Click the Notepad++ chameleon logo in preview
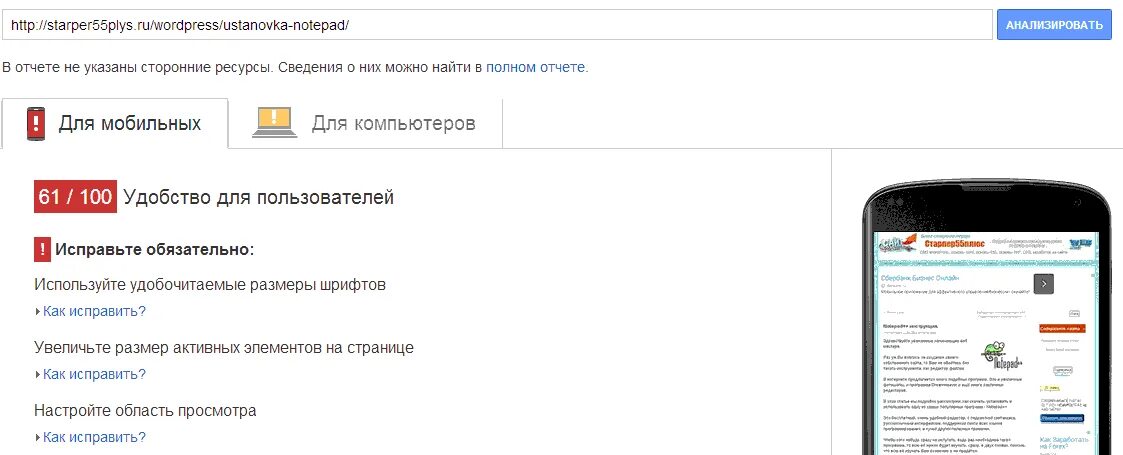This screenshot has height=455, width=1123. [1002, 353]
